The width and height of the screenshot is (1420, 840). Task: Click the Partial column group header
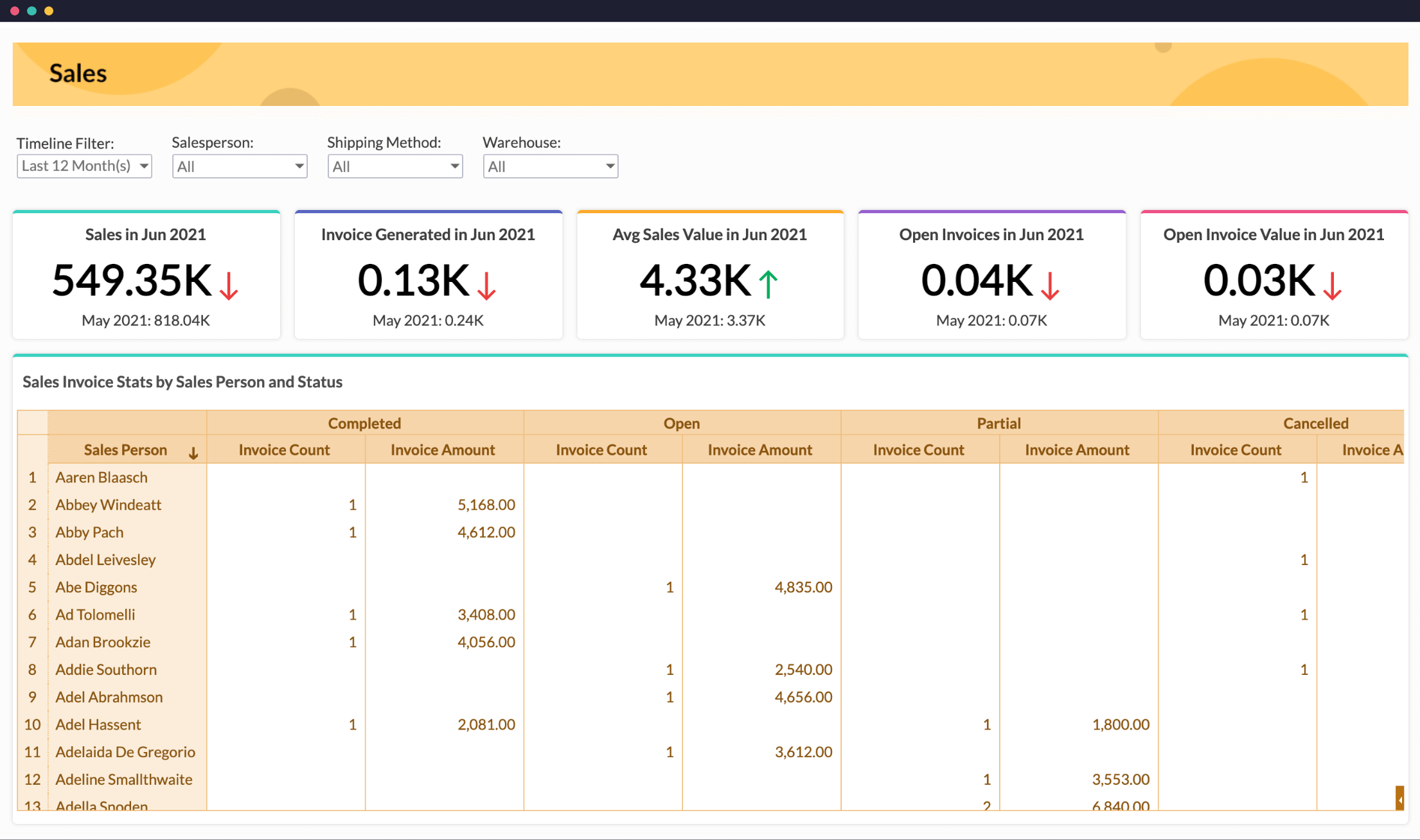(998, 423)
